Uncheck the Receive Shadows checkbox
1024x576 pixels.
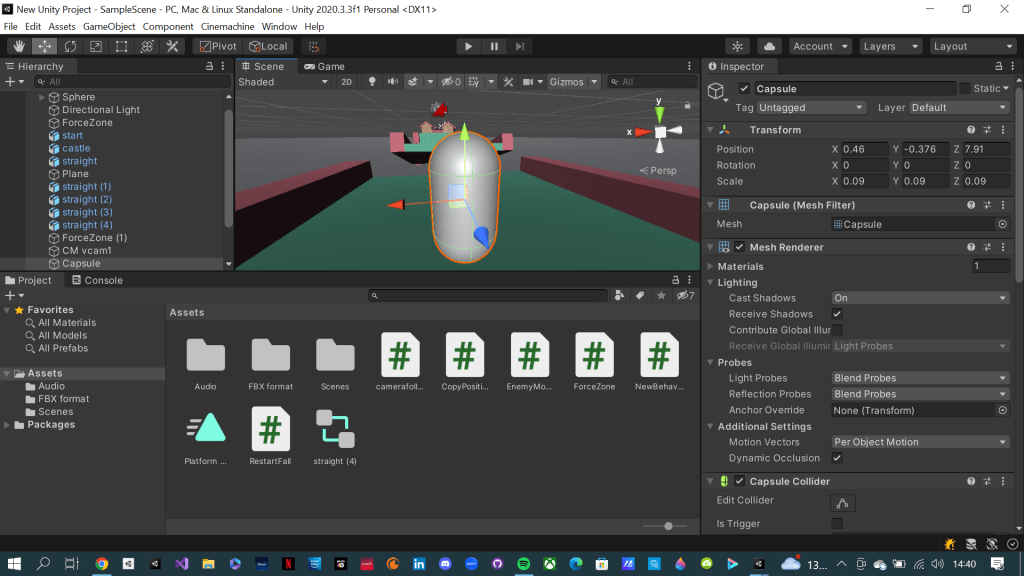[x=837, y=314]
